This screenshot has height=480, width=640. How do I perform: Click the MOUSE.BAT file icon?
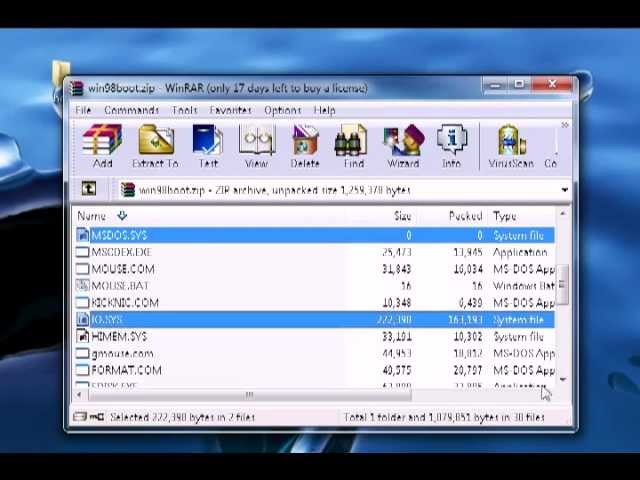[82, 286]
